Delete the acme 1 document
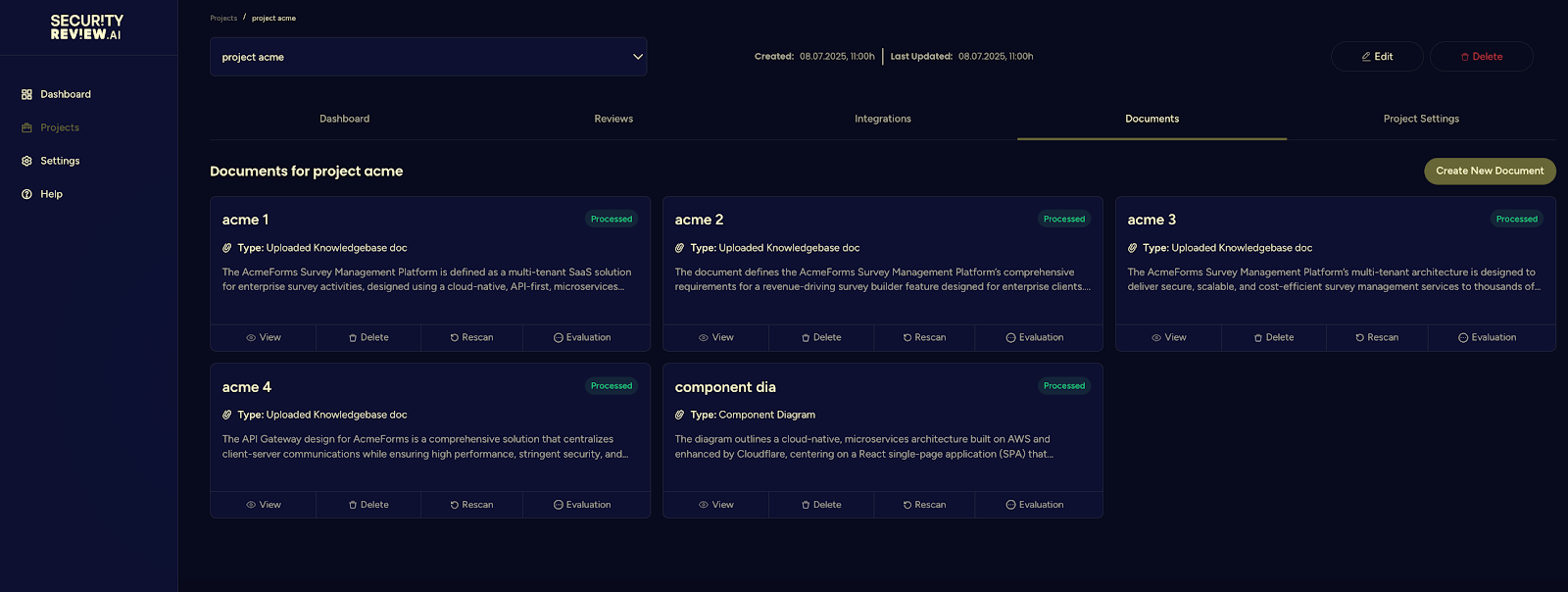 368,337
